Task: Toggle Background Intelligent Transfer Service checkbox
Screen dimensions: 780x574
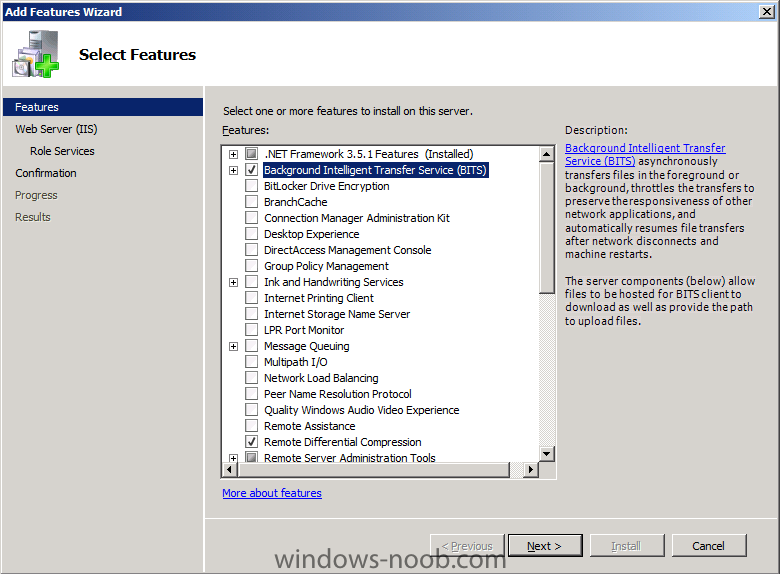Action: click(252, 170)
